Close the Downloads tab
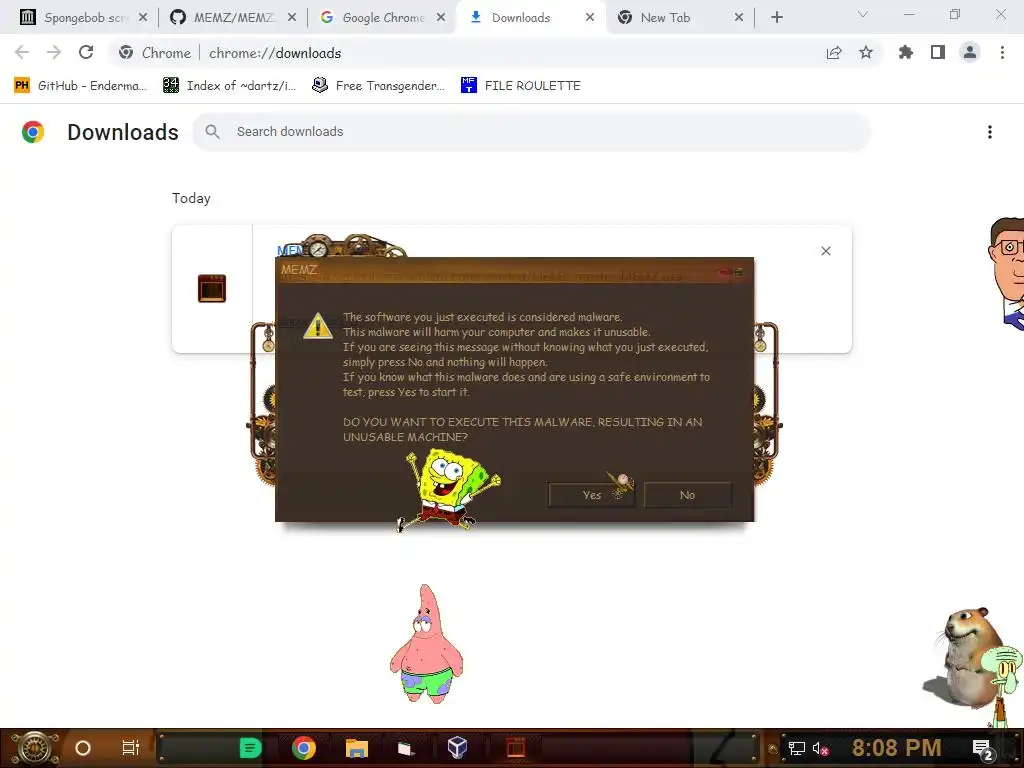The height and width of the screenshot is (768, 1024). pyautogui.click(x=590, y=18)
